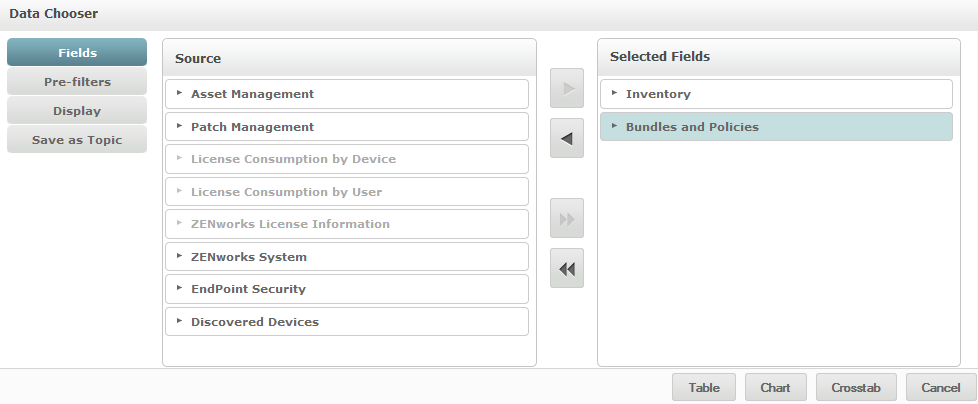Click the remove field left-arrow icon
978x404 pixels.
click(567, 138)
